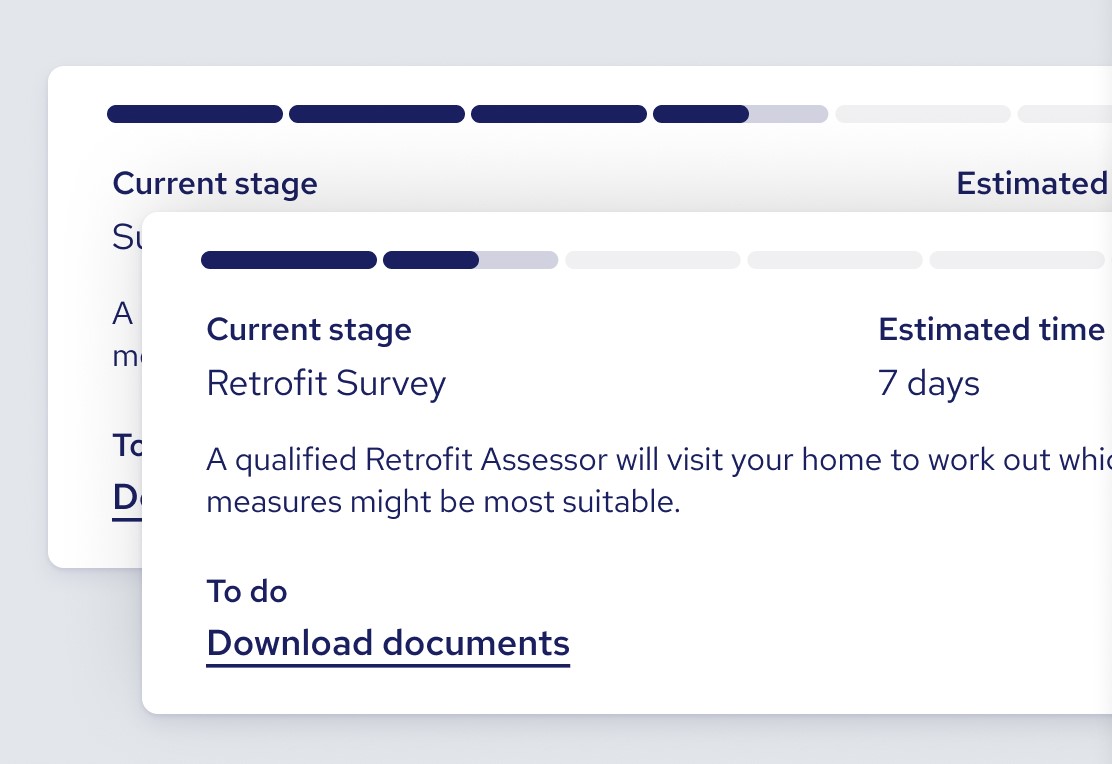Click first filled progress segment on front card

[289, 260]
